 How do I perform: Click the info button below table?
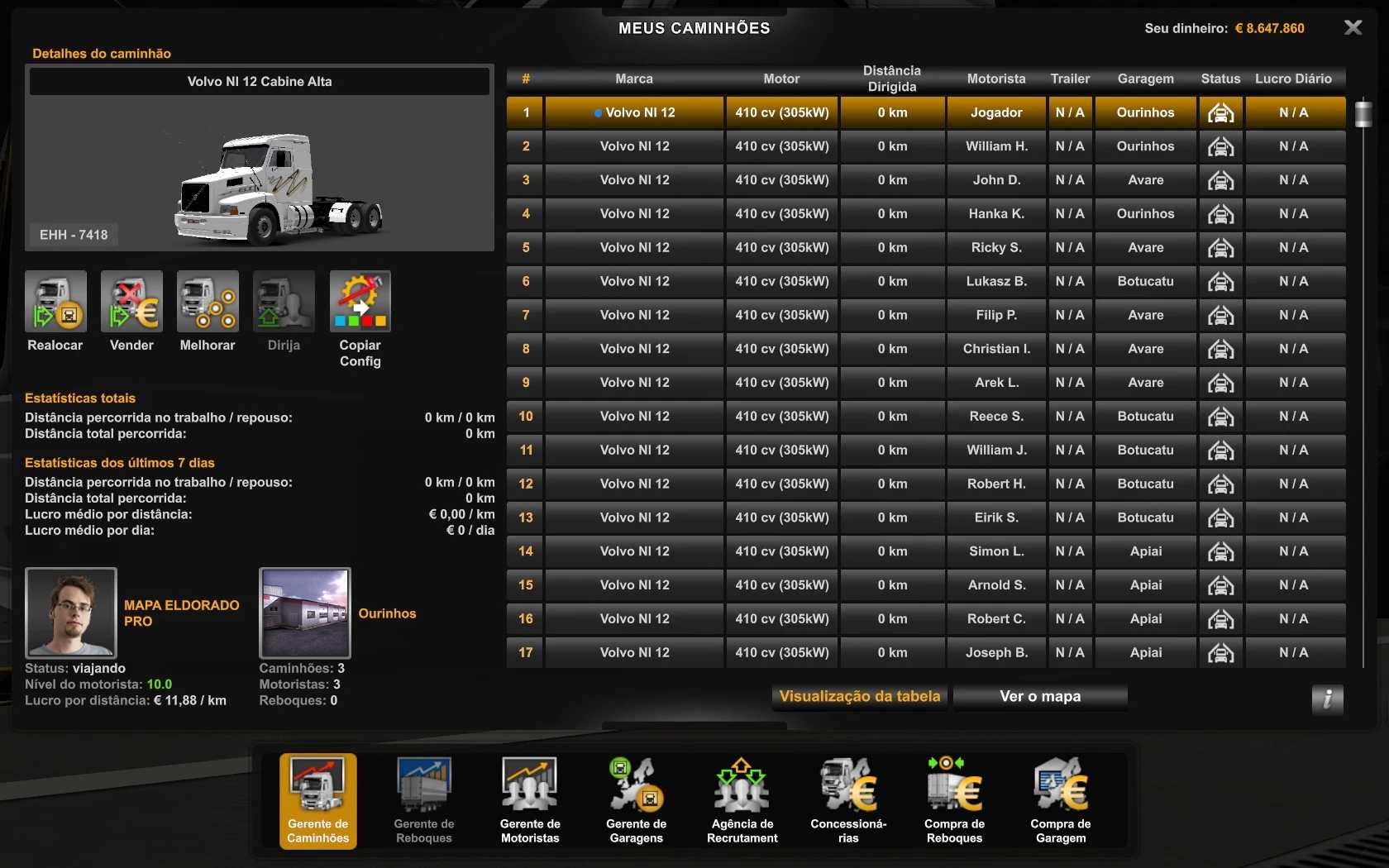pos(1327,699)
